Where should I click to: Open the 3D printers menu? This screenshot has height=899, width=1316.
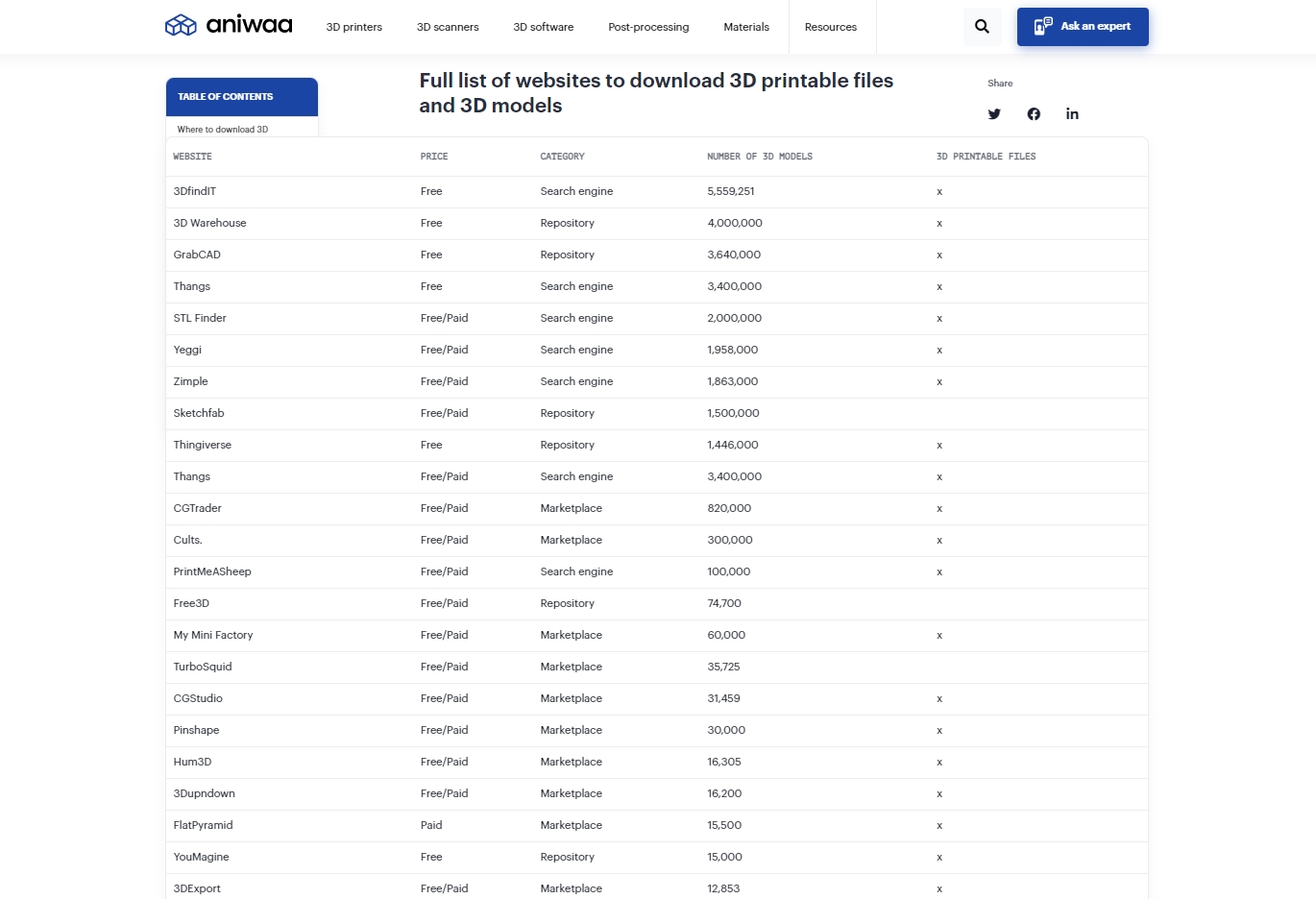coord(354,27)
